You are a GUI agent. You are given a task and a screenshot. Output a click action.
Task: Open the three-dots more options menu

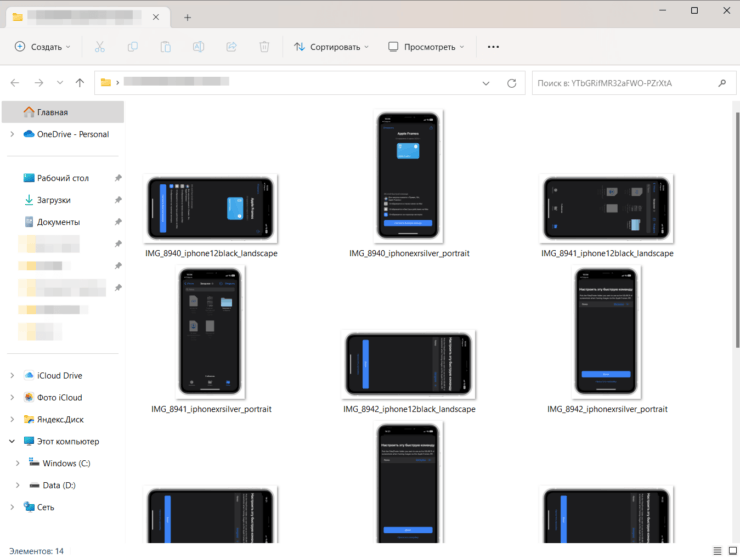[x=493, y=47]
